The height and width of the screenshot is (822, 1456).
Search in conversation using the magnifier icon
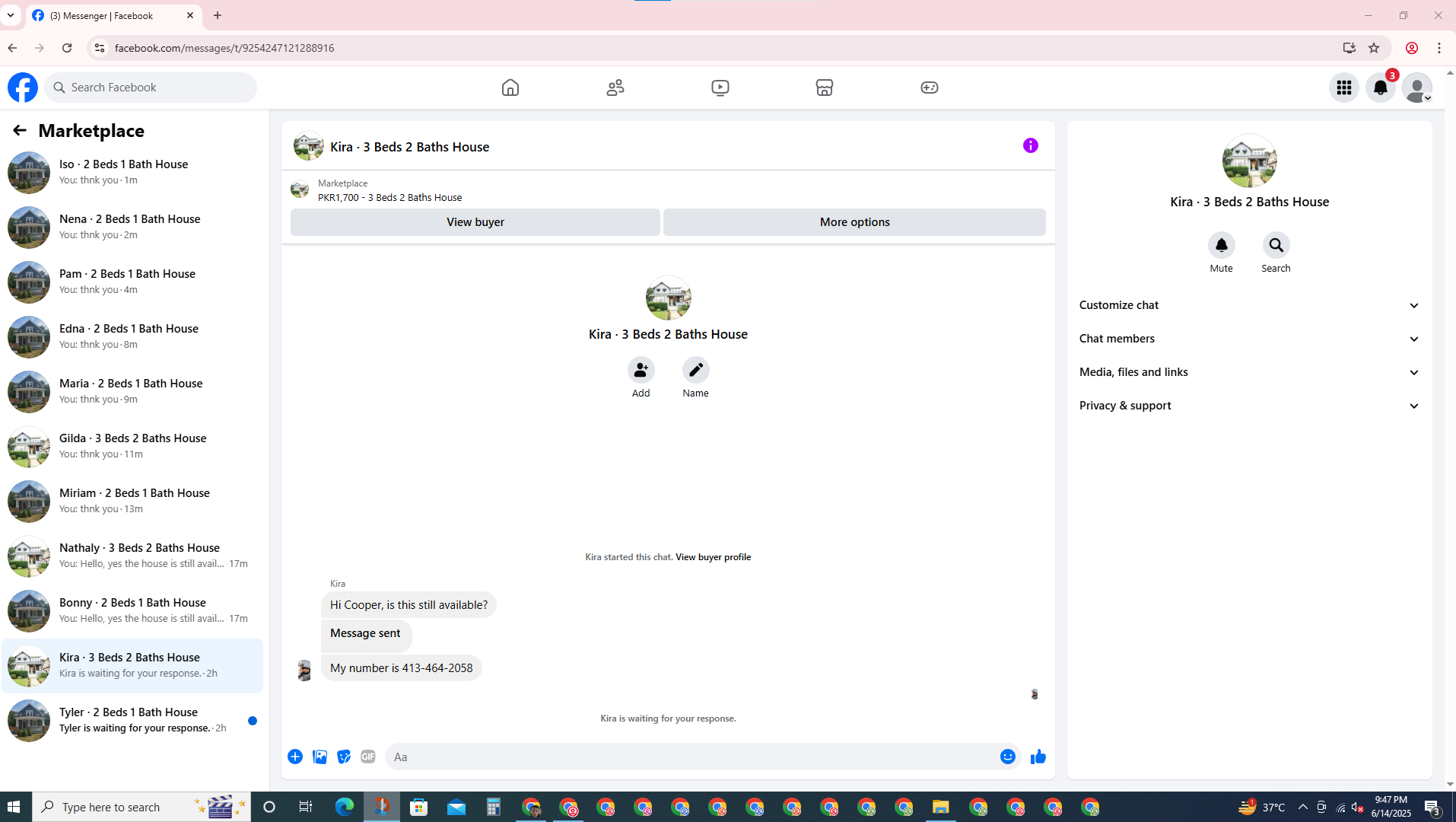point(1276,245)
